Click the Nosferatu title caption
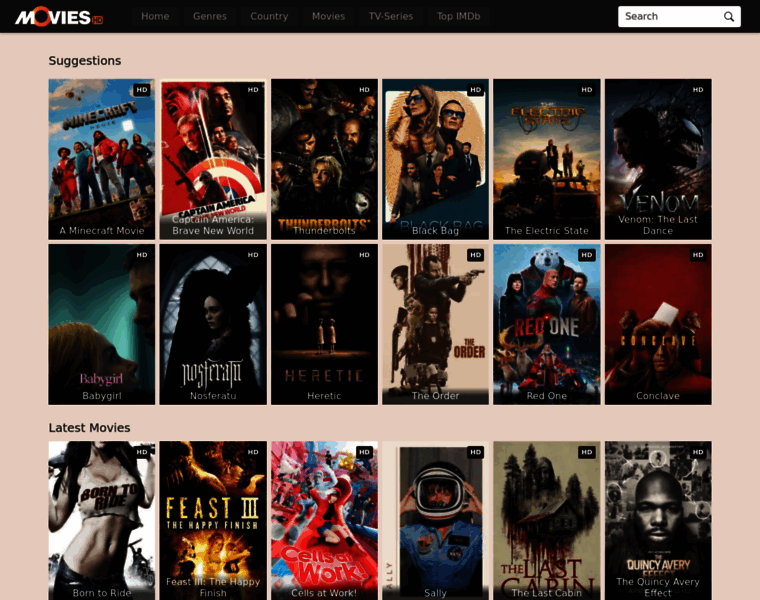Screen dimensions: 760x600 pos(213,396)
